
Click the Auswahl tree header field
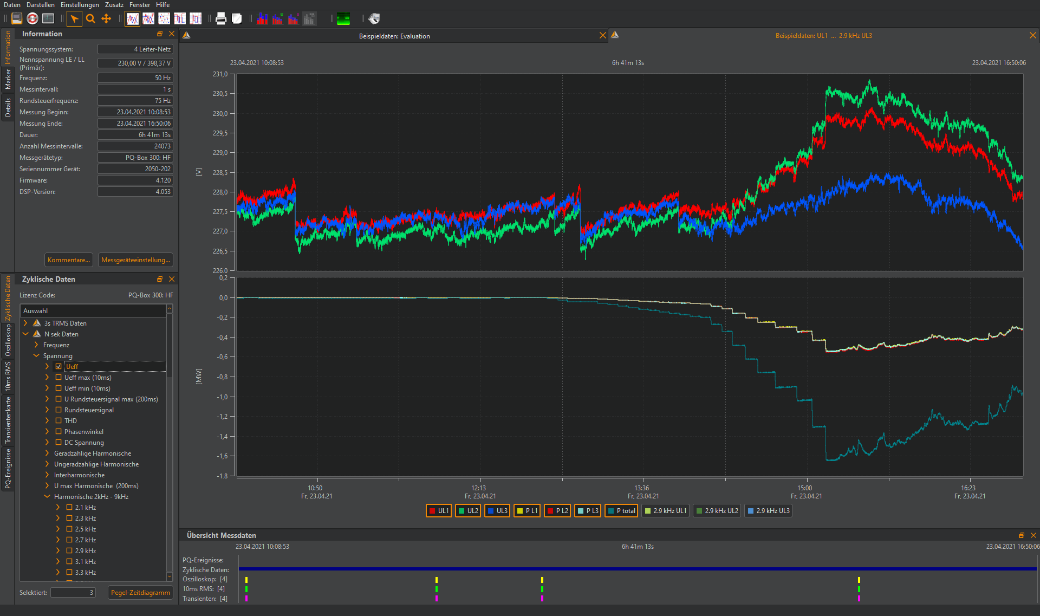pos(93,310)
